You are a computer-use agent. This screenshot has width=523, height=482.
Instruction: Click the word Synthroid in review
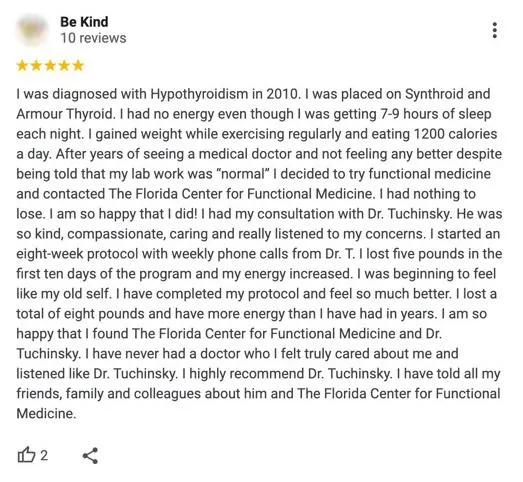(x=434, y=94)
